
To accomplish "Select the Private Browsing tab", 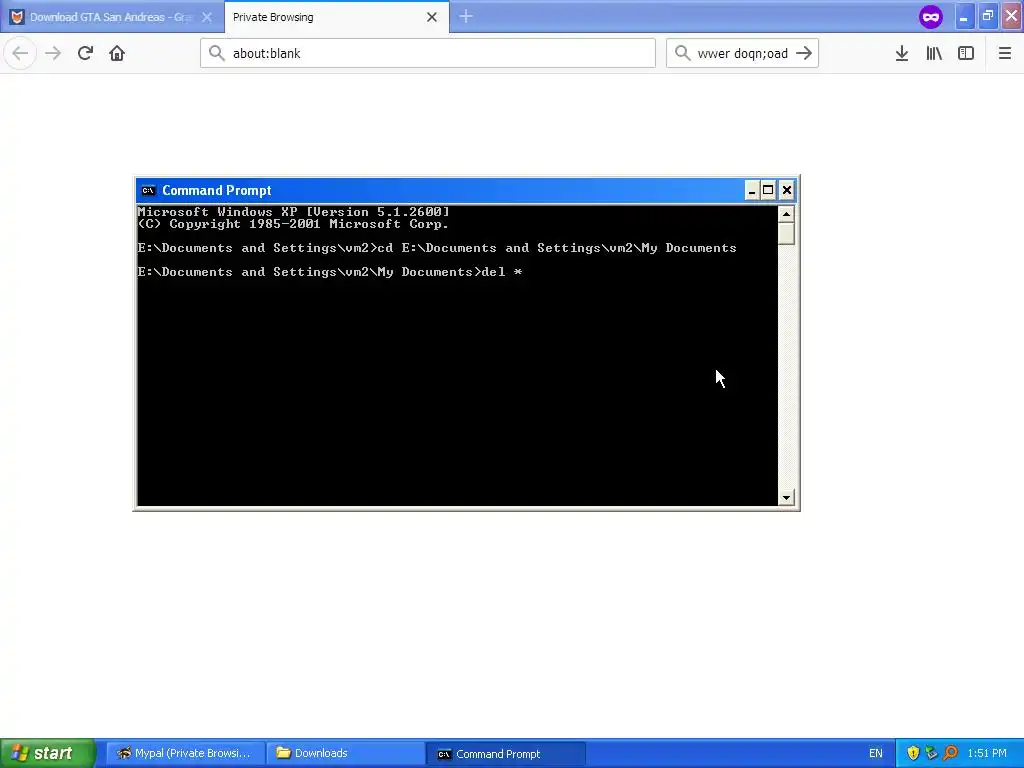I will pos(336,17).
